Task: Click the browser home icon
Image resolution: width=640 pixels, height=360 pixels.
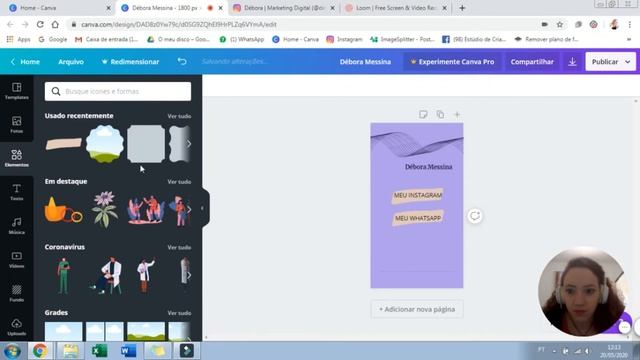Action: (55, 24)
